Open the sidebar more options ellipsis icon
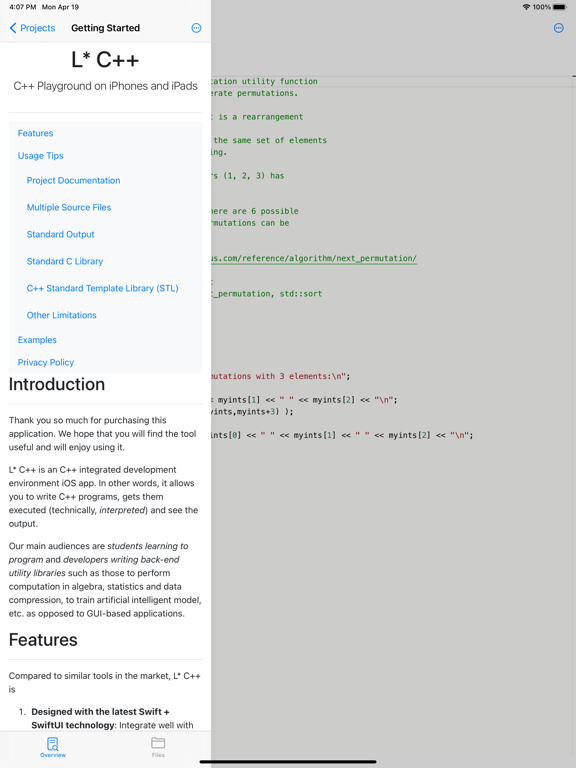This screenshot has height=768, width=576. tap(196, 28)
